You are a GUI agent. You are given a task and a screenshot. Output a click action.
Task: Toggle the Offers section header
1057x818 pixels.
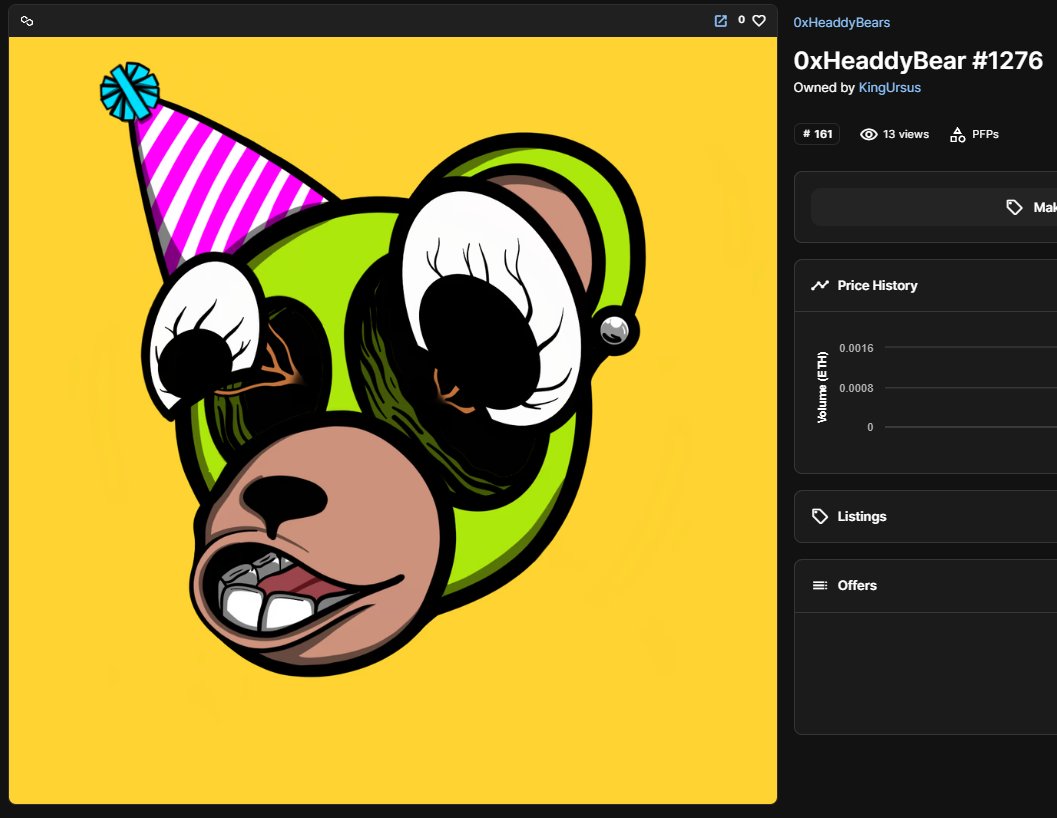pyautogui.click(x=926, y=585)
